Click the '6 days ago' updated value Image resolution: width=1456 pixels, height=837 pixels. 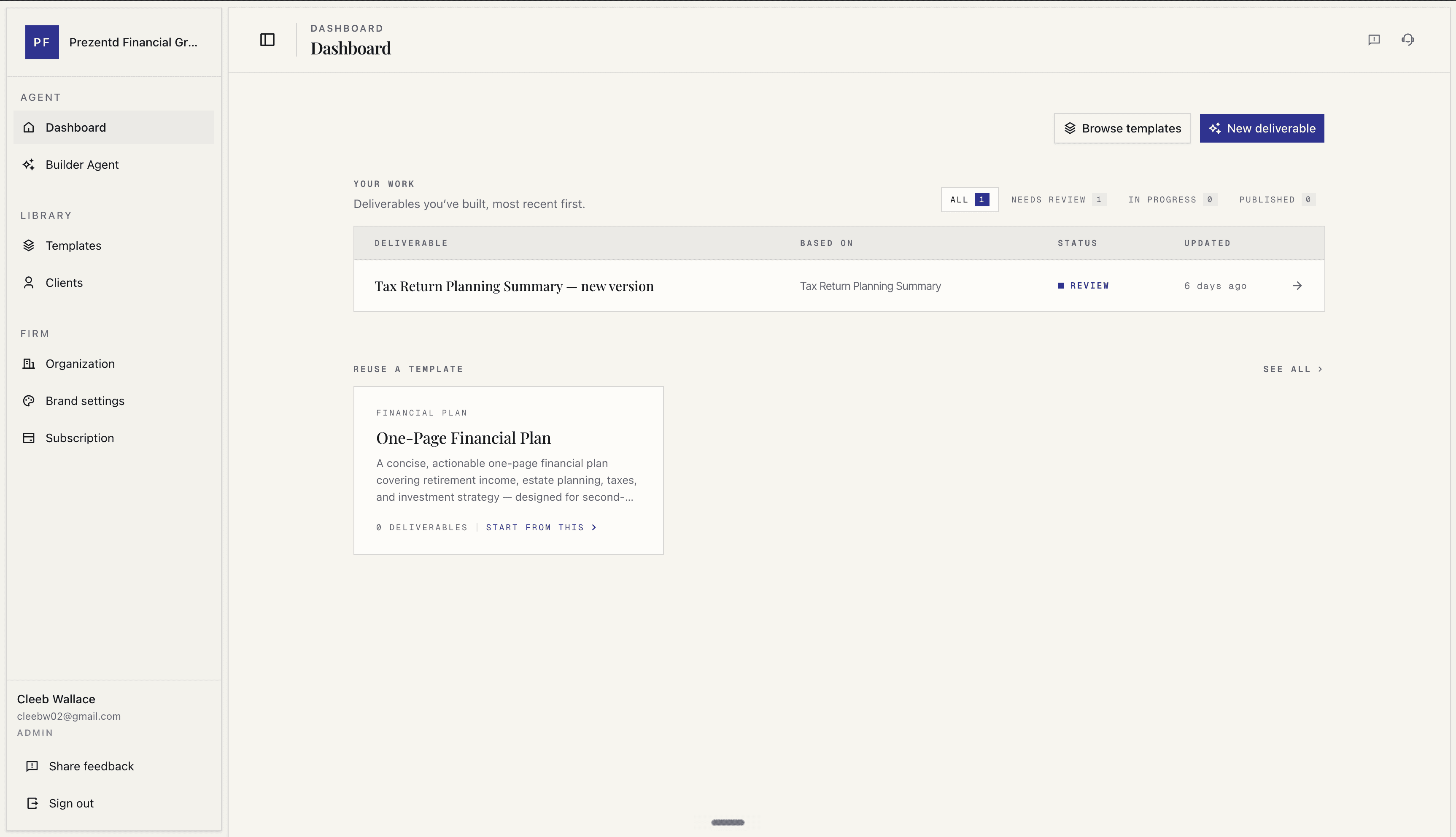(x=1215, y=286)
